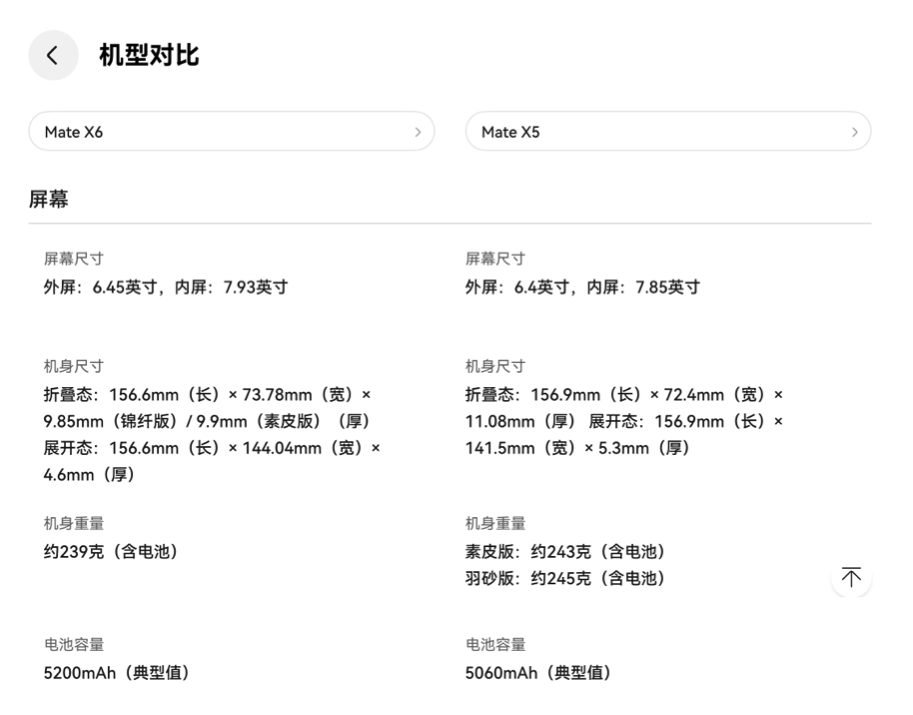Jump to top with the up-arrow button

click(x=851, y=577)
